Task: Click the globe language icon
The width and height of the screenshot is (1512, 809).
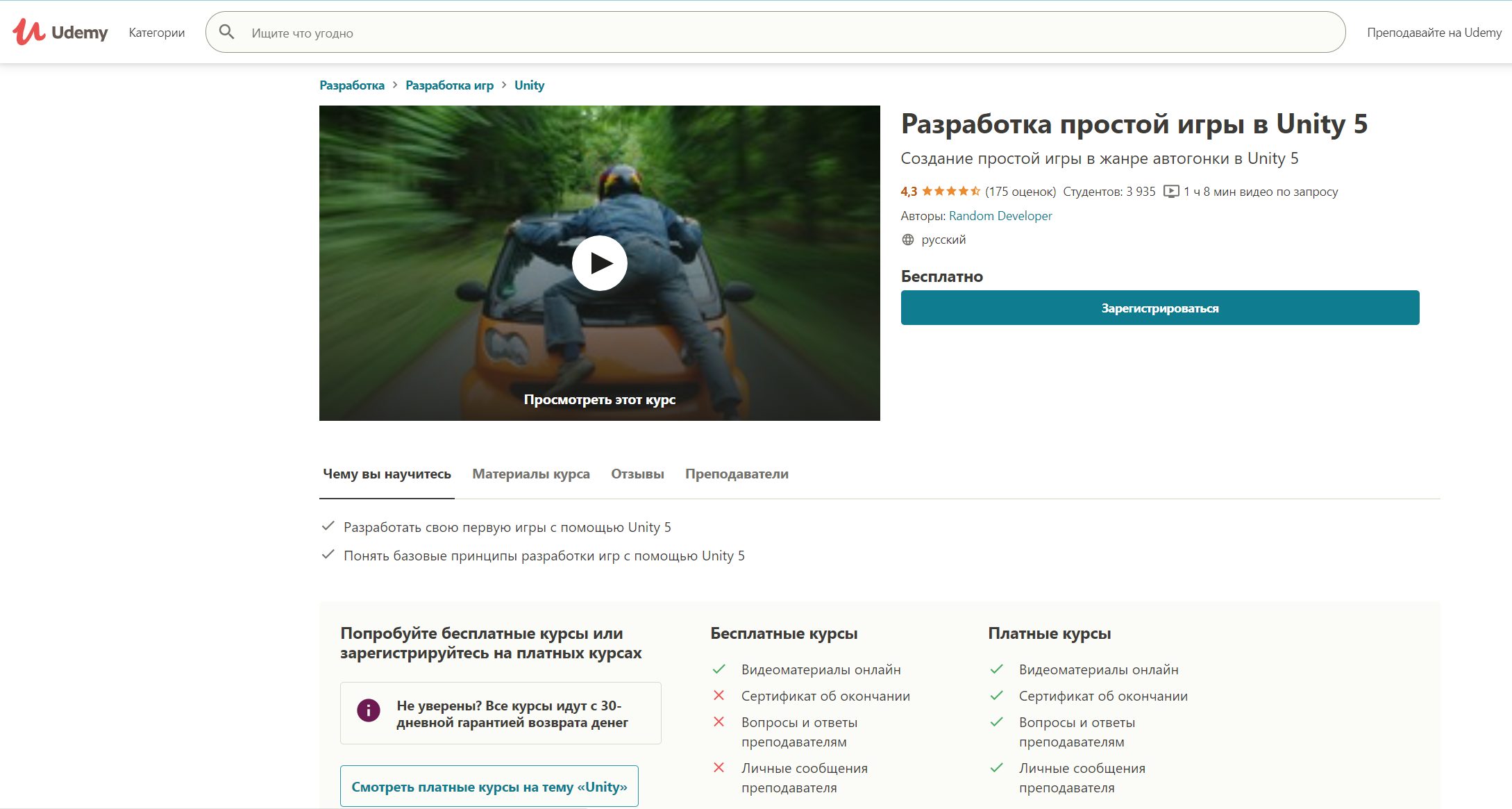Action: click(907, 240)
